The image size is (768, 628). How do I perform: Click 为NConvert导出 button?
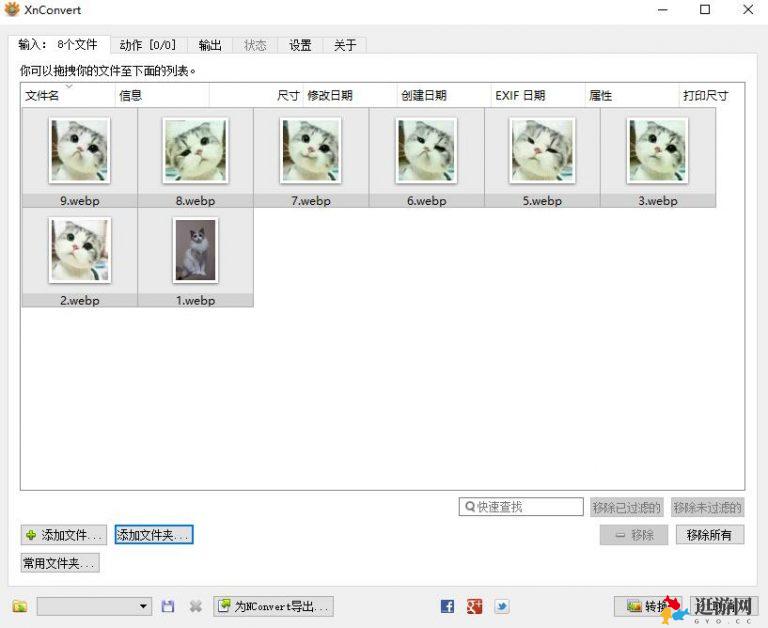[x=273, y=606]
